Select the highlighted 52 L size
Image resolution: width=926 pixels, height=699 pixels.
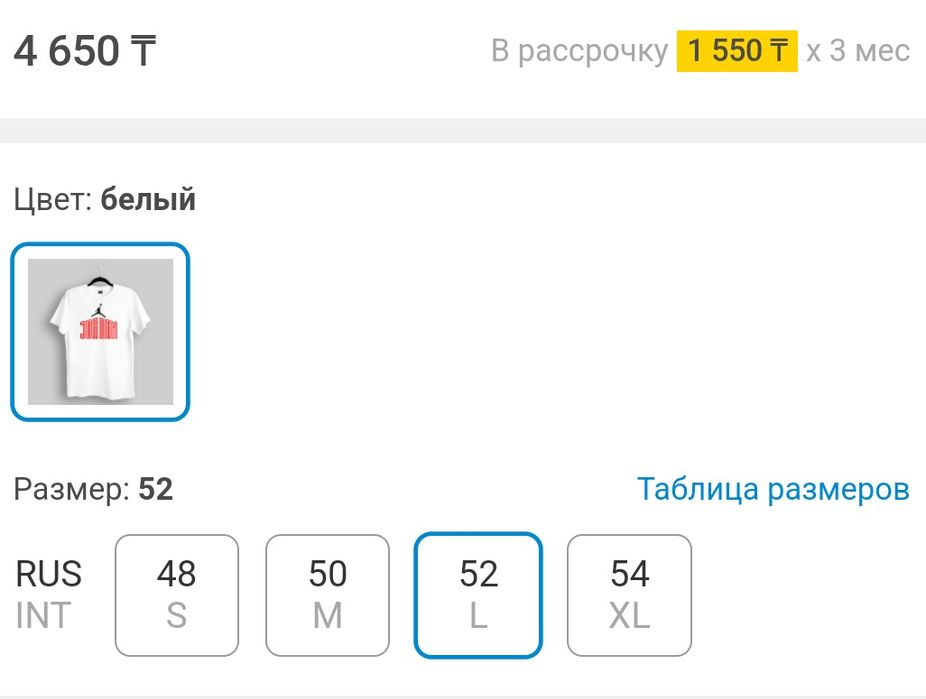(478, 595)
